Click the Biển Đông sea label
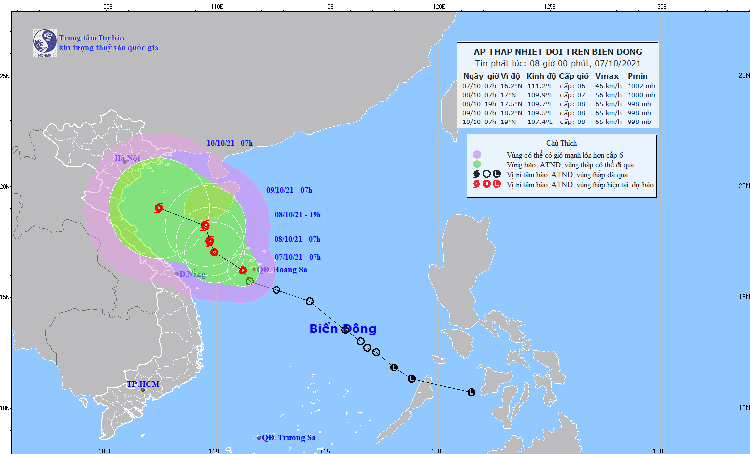 tap(343, 329)
